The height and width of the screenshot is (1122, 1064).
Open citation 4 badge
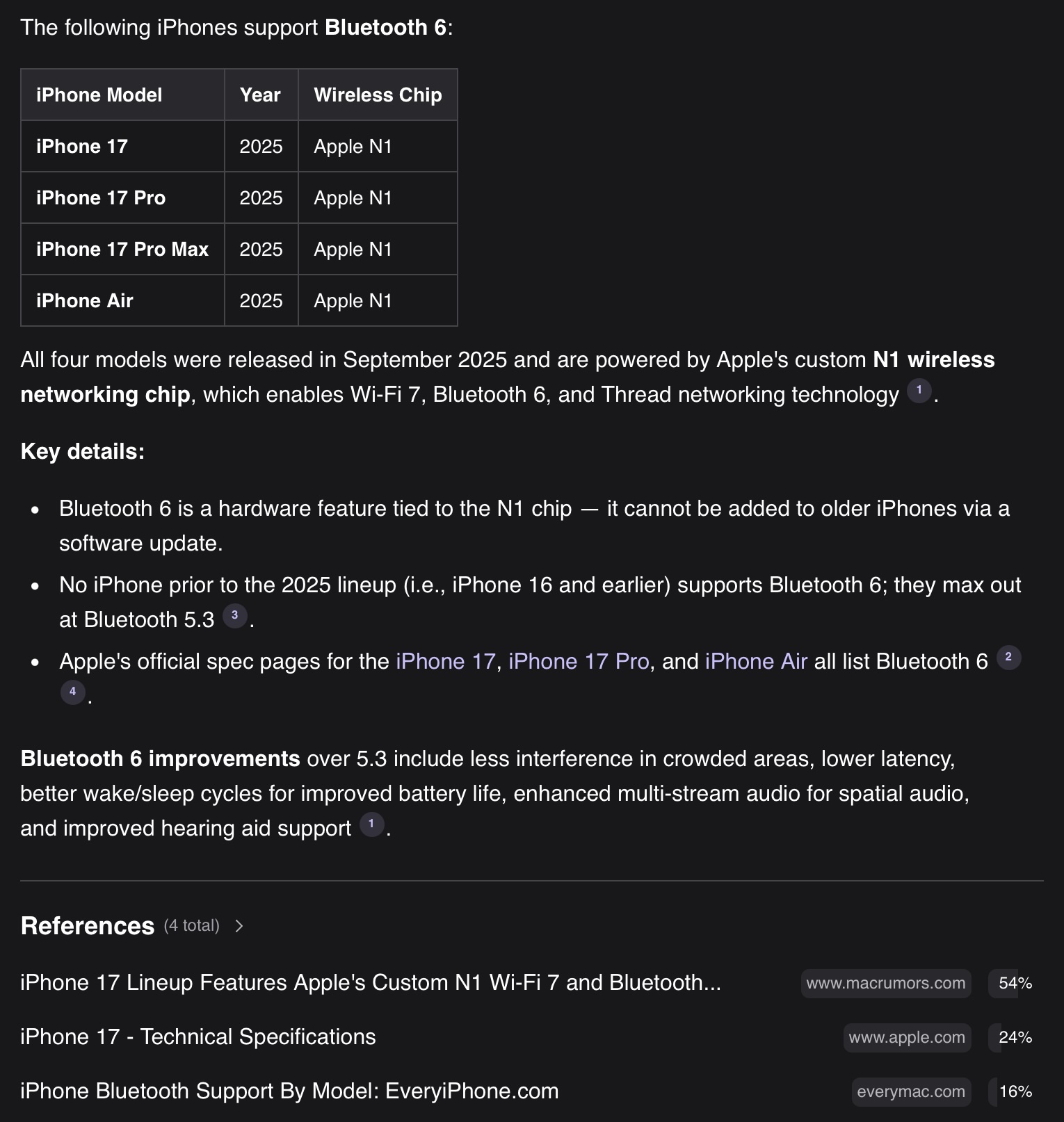[72, 692]
